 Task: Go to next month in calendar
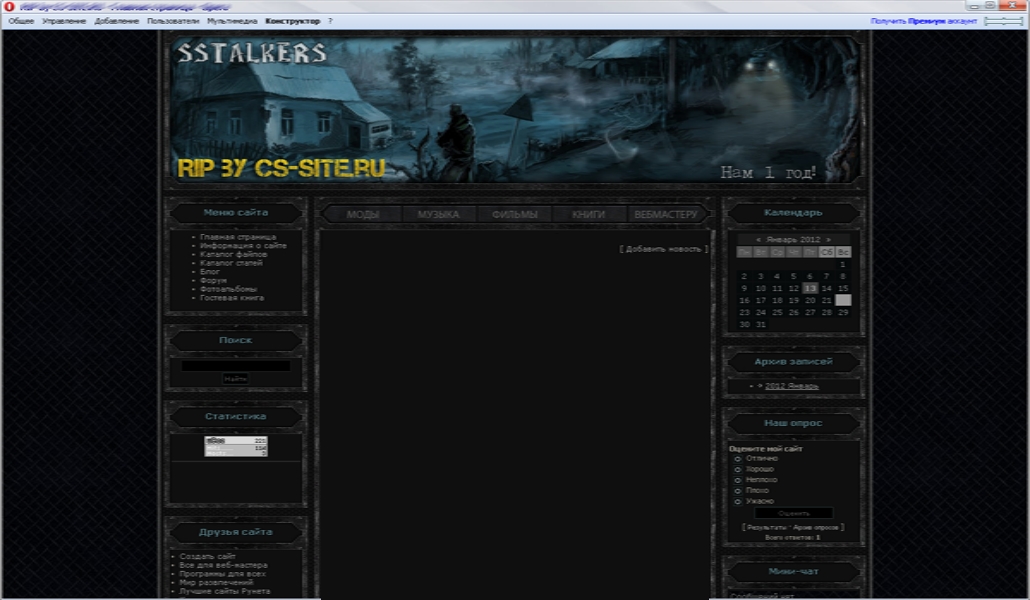pyautogui.click(x=828, y=239)
